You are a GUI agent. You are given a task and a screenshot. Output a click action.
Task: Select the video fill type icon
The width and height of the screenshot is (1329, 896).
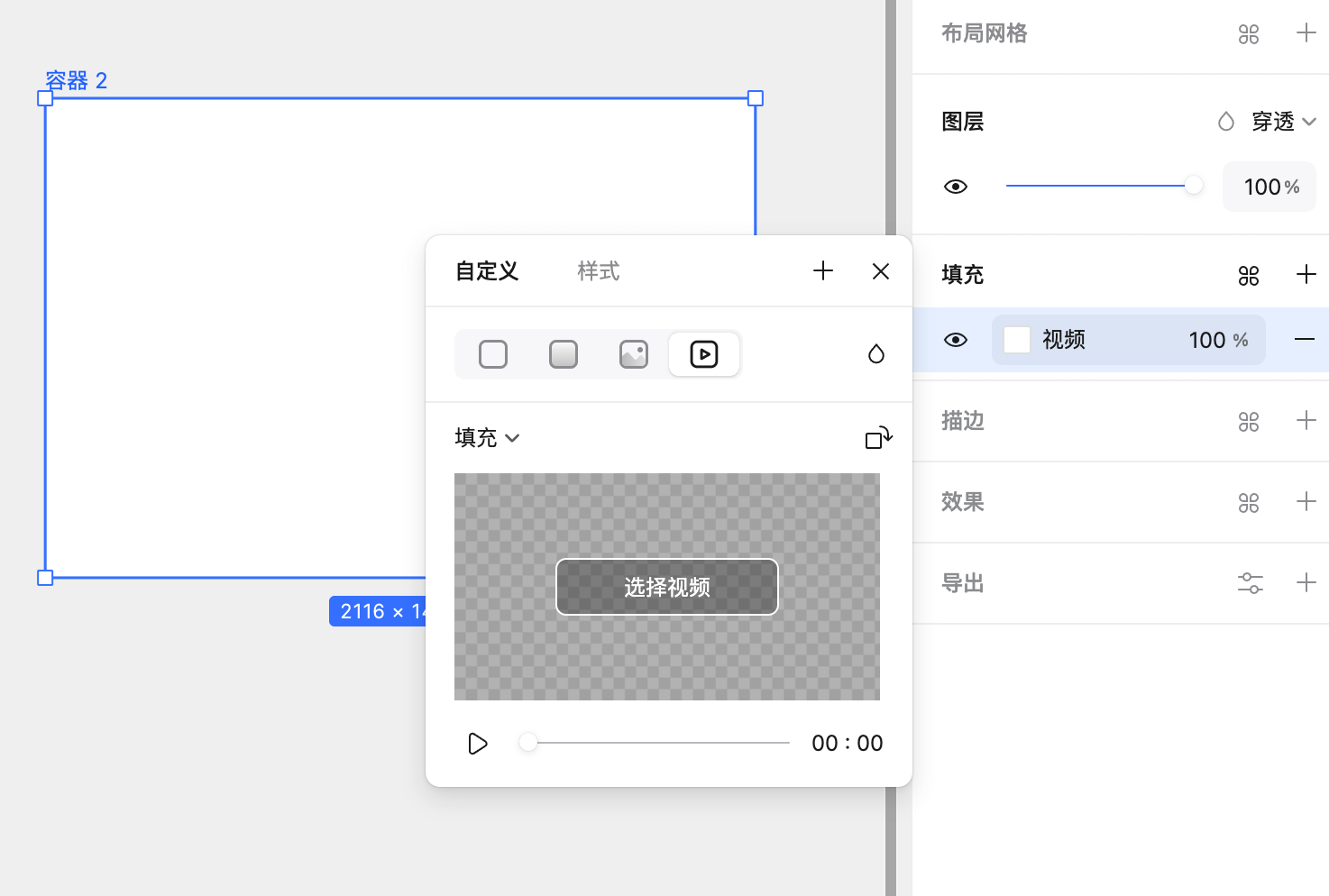point(704,354)
